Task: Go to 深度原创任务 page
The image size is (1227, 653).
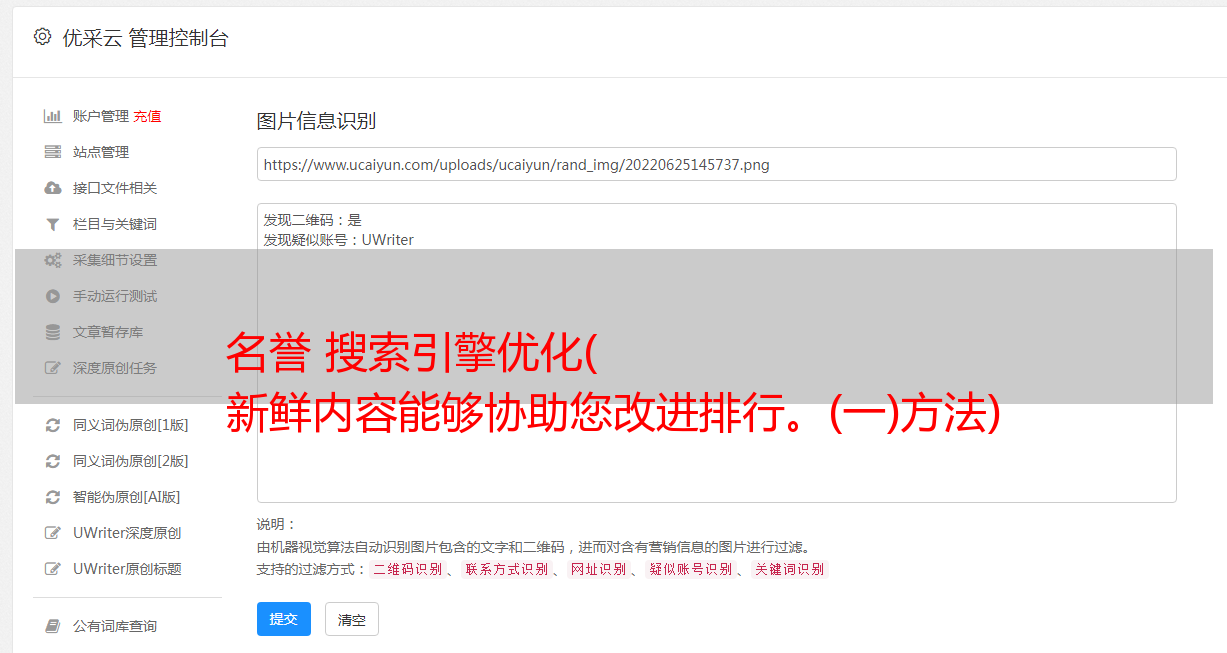Action: (x=115, y=368)
